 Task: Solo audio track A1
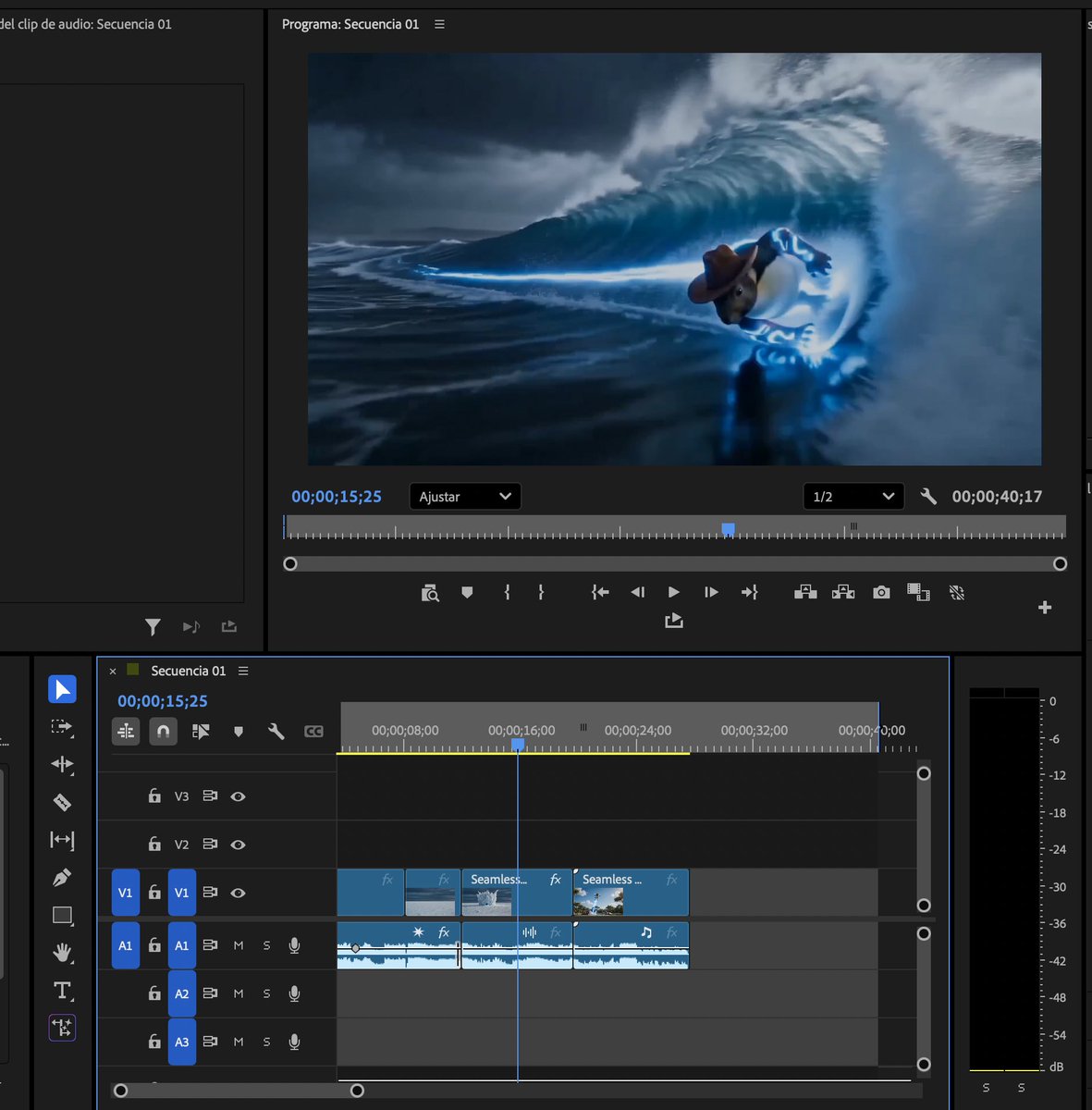[266, 945]
